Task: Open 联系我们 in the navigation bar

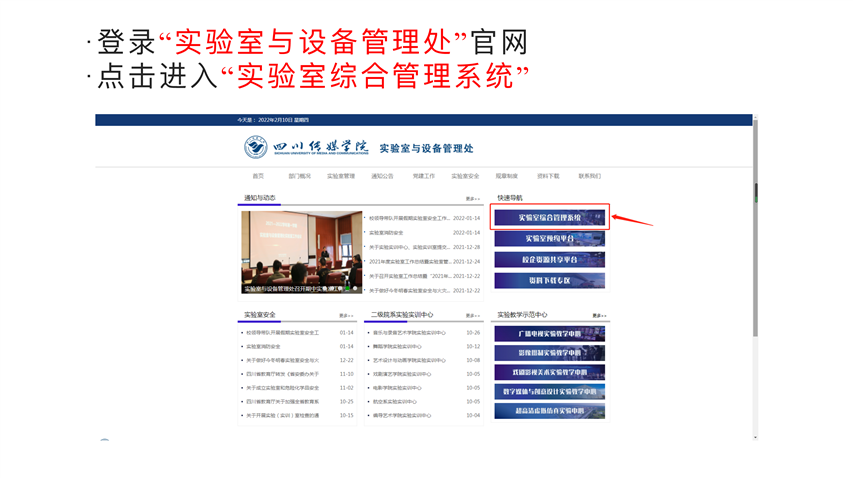Action: click(x=589, y=176)
